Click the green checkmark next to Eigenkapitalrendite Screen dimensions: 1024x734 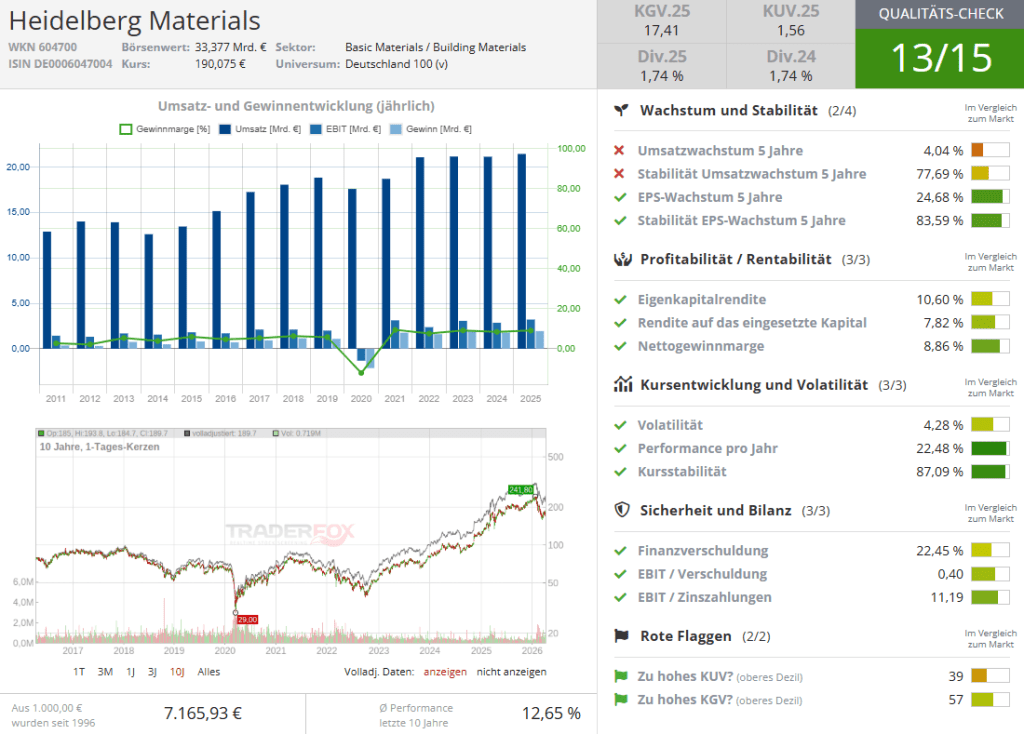pyautogui.click(x=620, y=300)
